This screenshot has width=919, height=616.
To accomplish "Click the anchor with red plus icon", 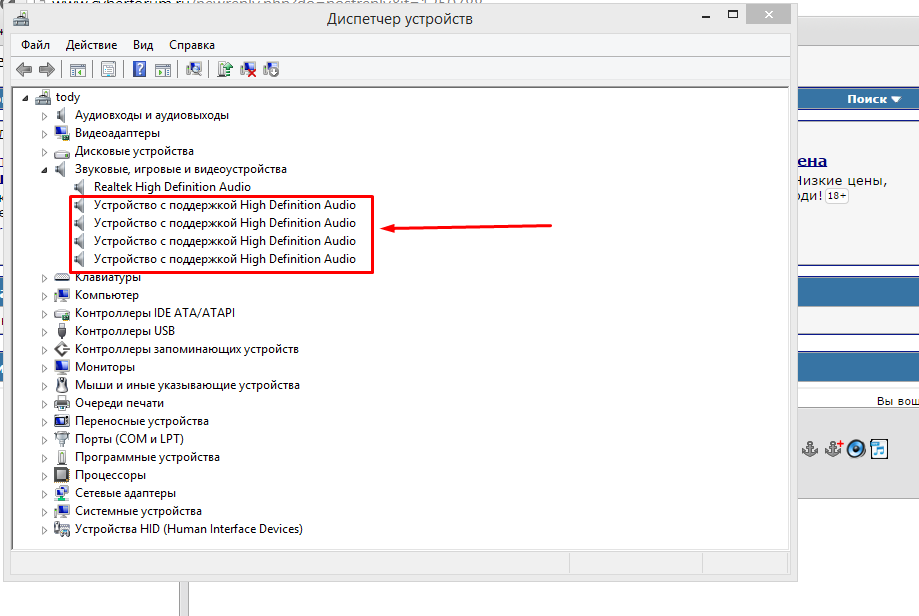I will point(833,449).
